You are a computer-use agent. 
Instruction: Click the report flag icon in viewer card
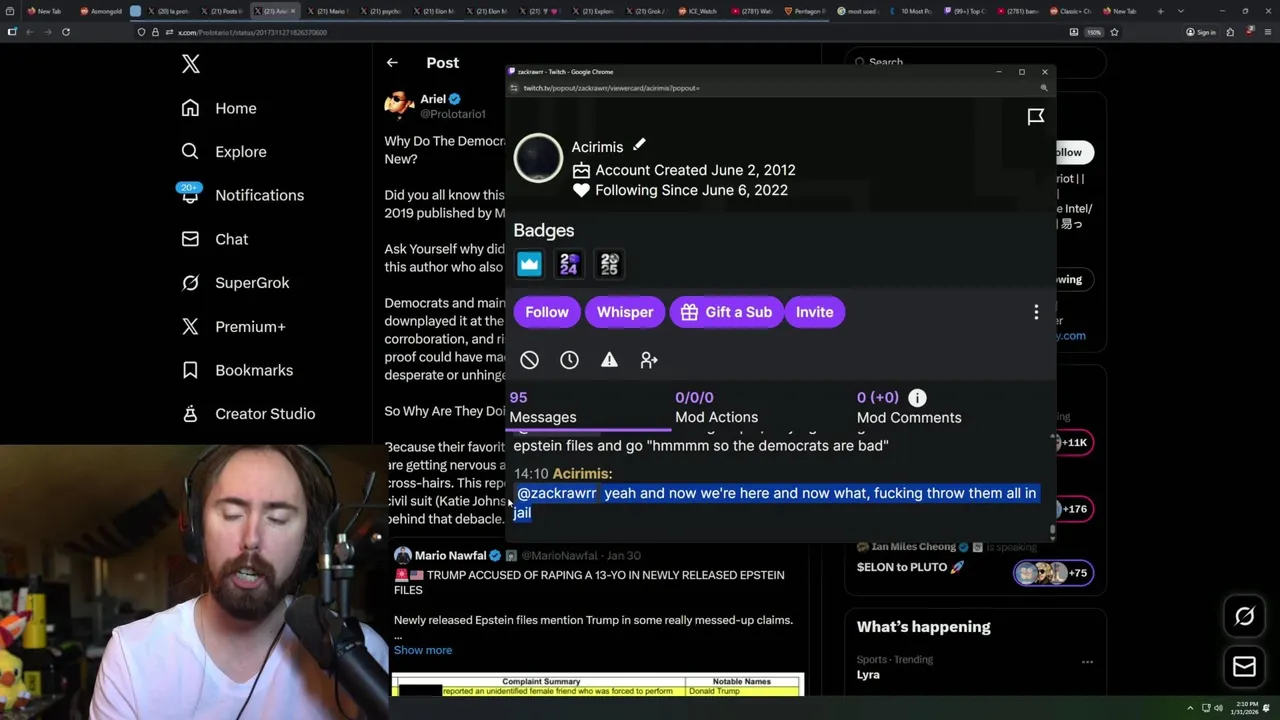[x=1036, y=117]
